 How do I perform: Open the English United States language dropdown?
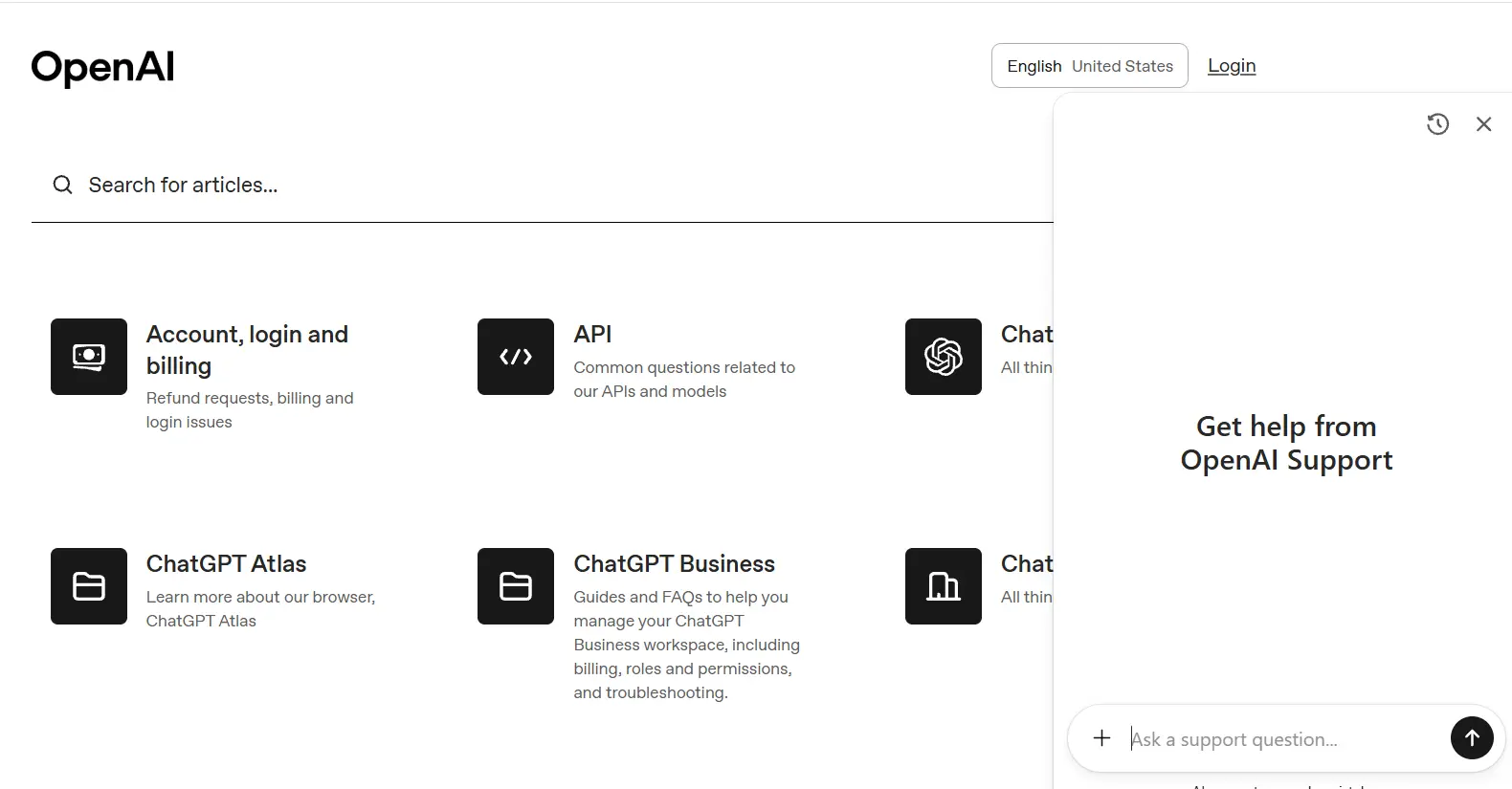coord(1089,66)
